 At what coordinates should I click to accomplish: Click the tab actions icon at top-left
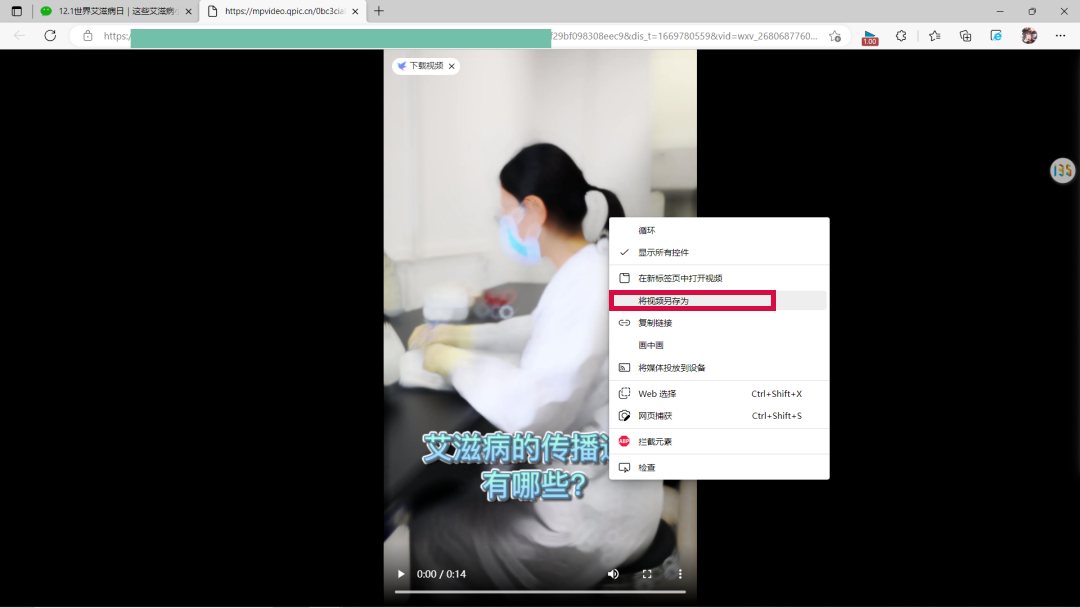[16, 11]
